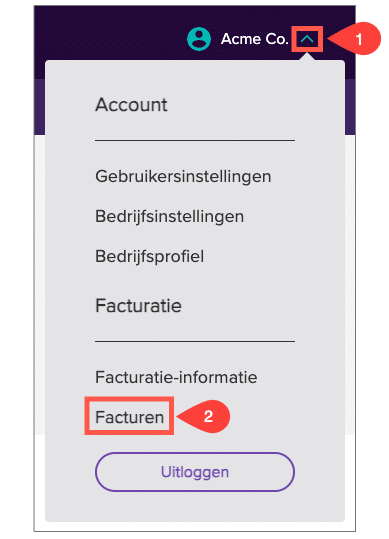Collapse the Acme Co. account menu chevron

pyautogui.click(x=307, y=40)
